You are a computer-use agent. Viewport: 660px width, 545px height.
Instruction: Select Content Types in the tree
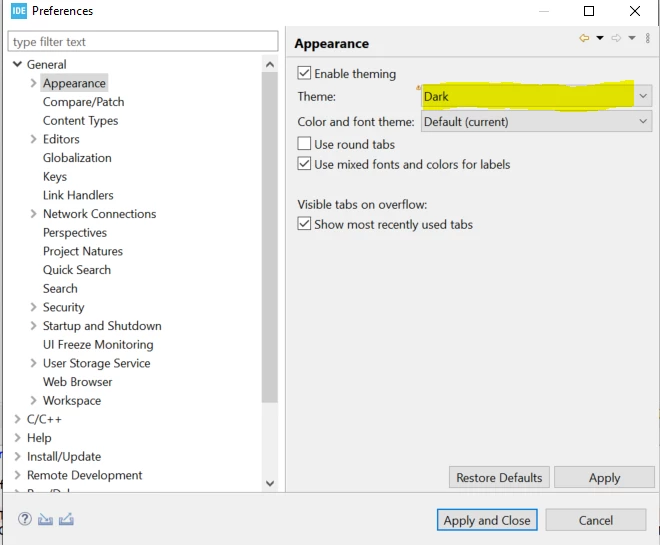[x=80, y=120]
